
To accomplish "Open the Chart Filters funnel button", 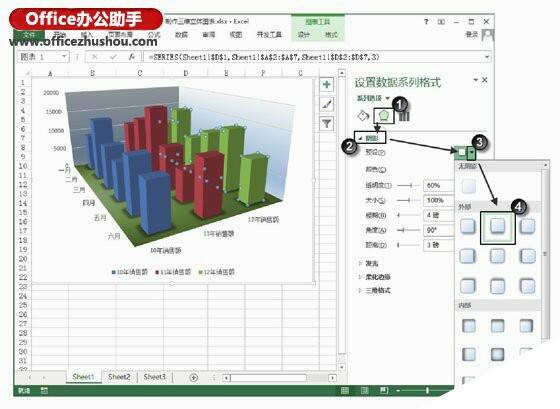I will click(x=326, y=124).
